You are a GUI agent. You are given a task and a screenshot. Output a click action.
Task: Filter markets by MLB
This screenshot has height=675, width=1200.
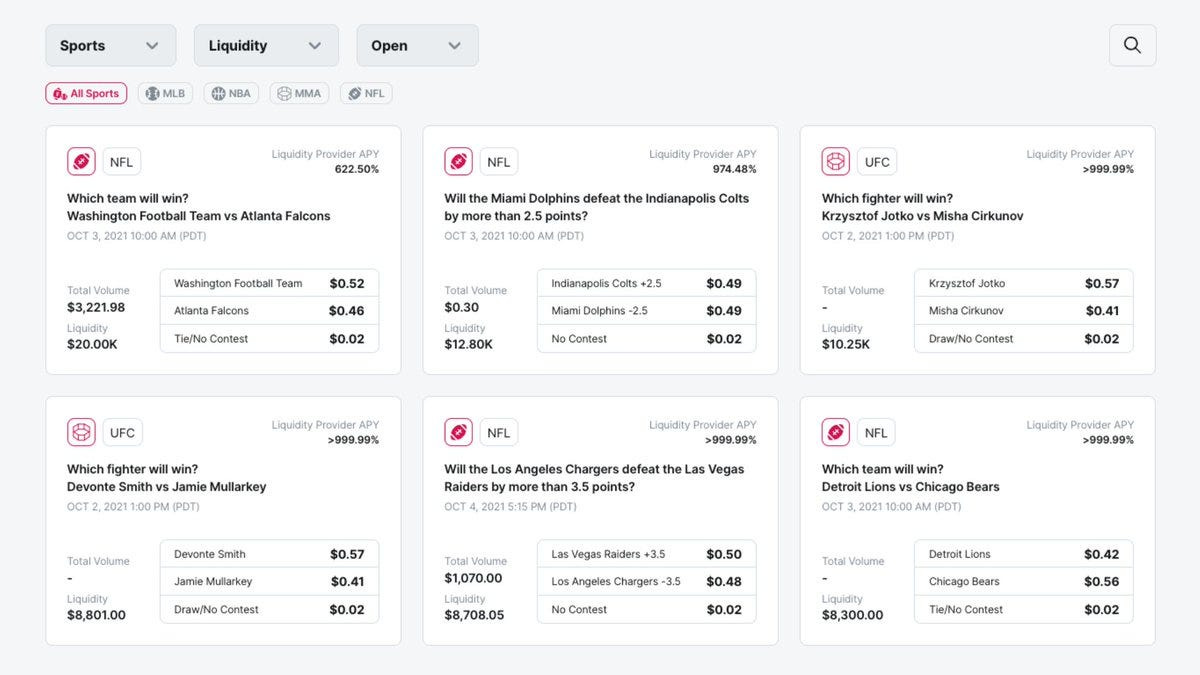coord(165,93)
